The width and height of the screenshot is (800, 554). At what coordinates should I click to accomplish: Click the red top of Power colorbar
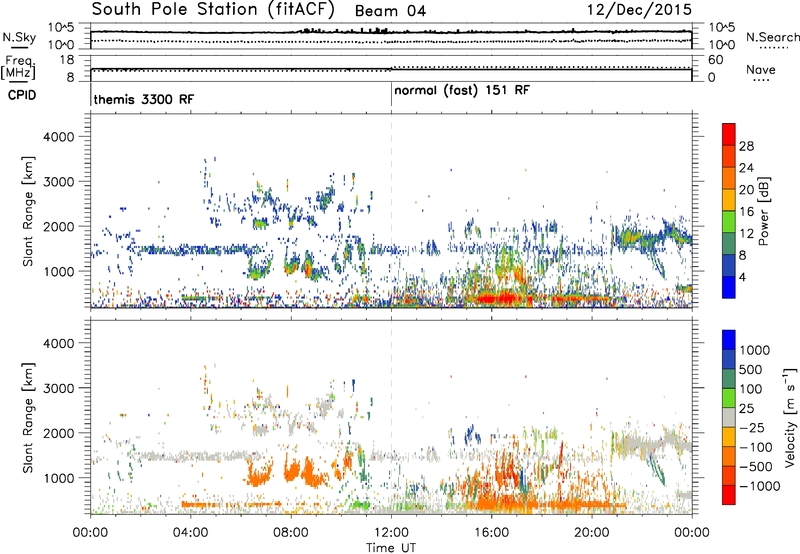[729, 135]
